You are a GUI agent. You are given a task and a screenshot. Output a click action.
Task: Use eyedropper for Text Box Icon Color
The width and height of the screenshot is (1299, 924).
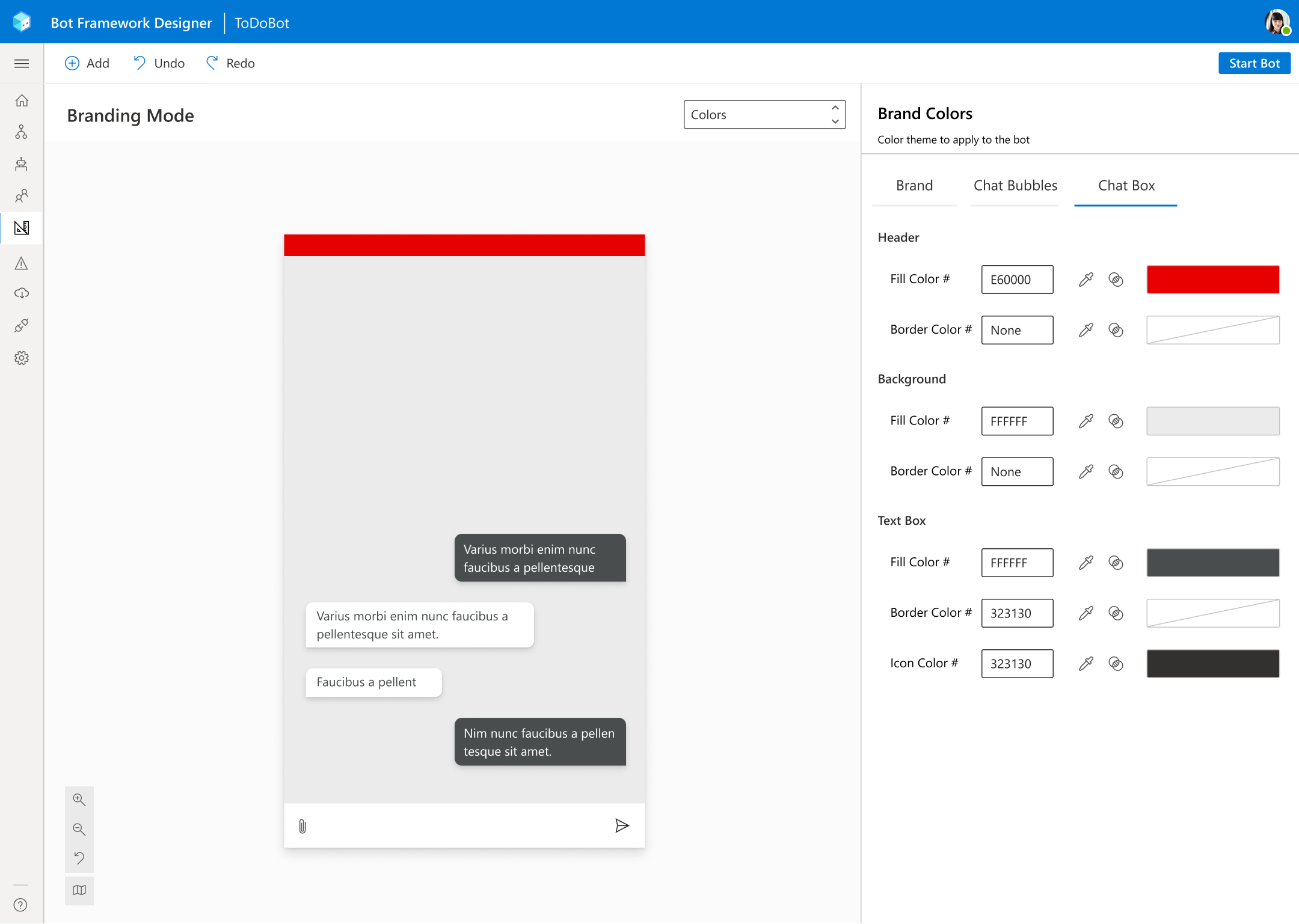point(1086,664)
